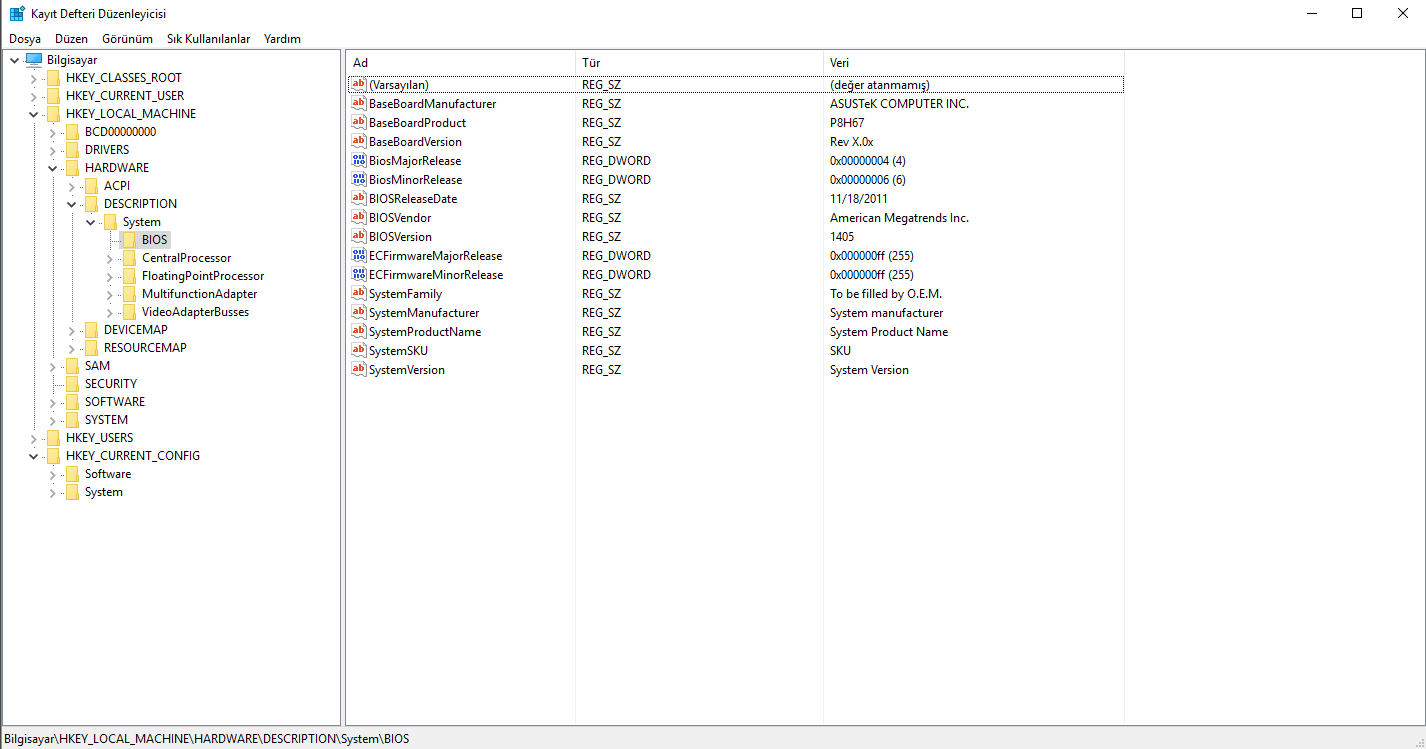Open the Yardım menu
The width and height of the screenshot is (1426, 749).
point(282,39)
